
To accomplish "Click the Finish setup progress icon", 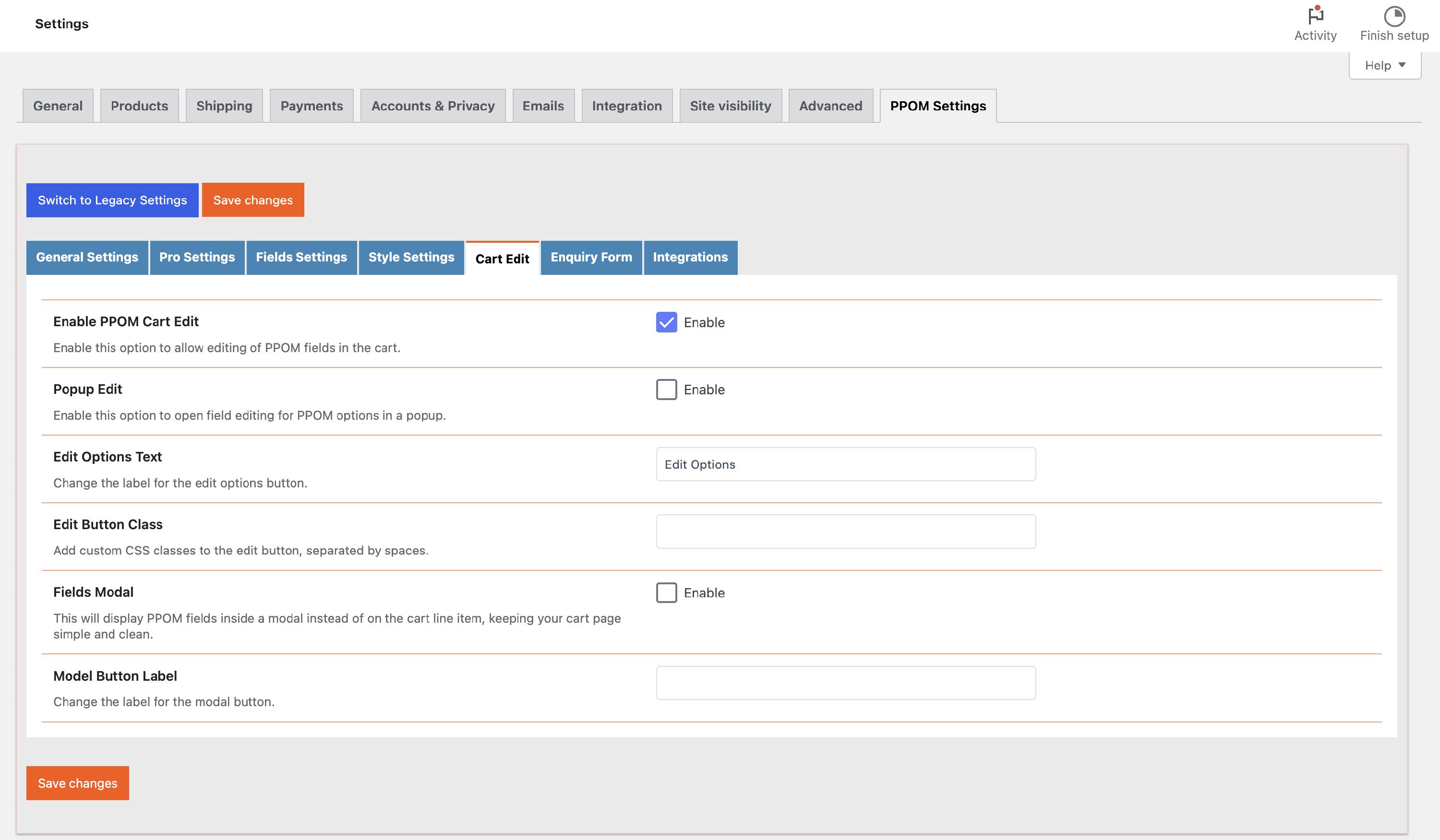I will point(1394,17).
